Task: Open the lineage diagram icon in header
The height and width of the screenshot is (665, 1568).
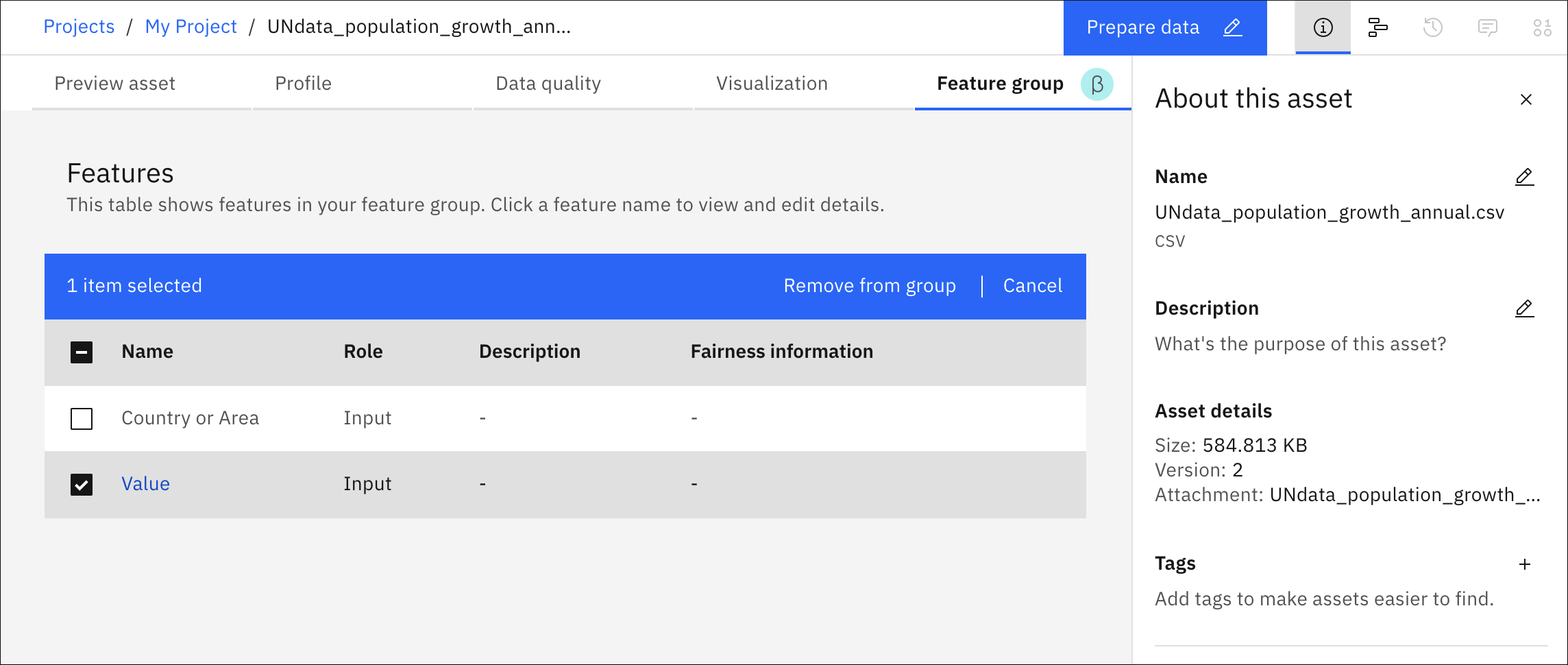Action: pyautogui.click(x=1377, y=27)
